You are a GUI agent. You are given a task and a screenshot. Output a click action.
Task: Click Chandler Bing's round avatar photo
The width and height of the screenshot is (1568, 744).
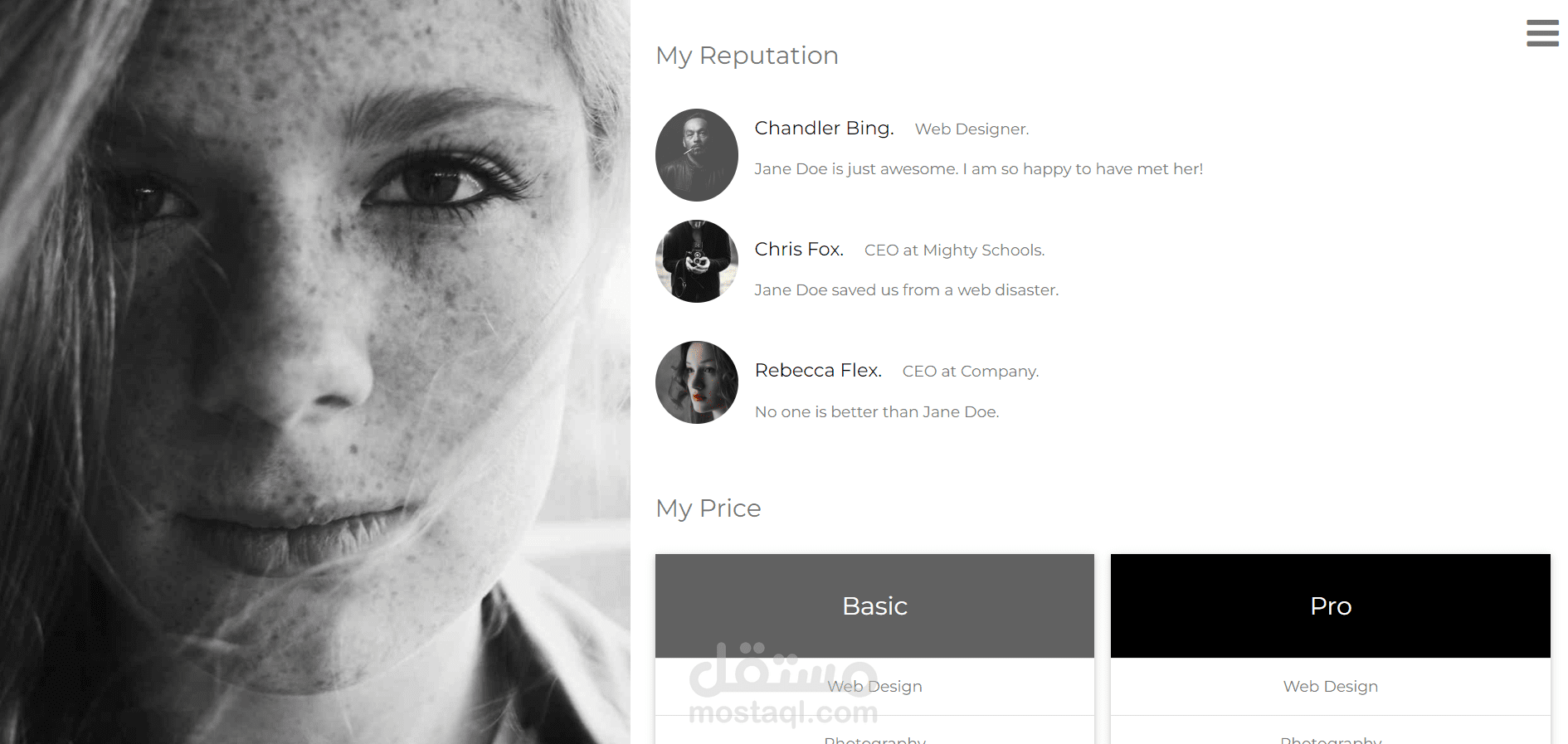697,155
